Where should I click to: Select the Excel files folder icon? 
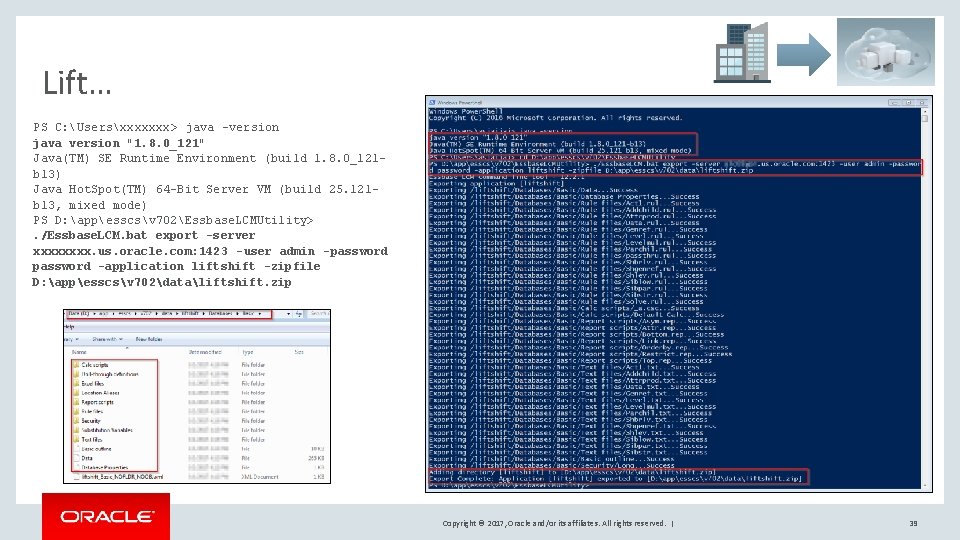click(x=77, y=383)
